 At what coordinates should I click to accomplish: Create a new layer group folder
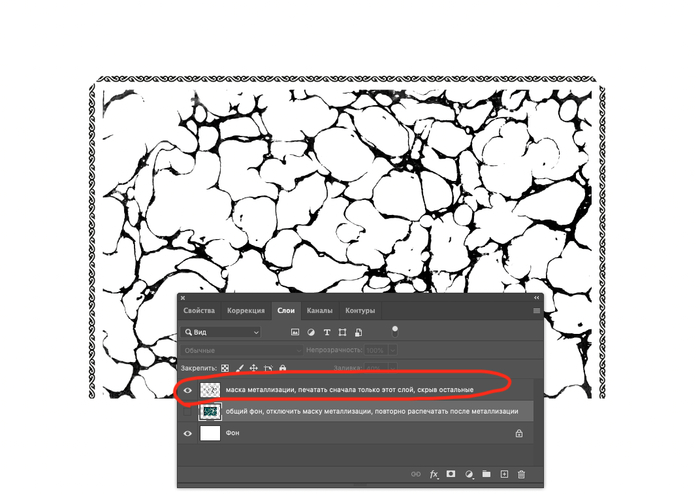click(x=486, y=473)
